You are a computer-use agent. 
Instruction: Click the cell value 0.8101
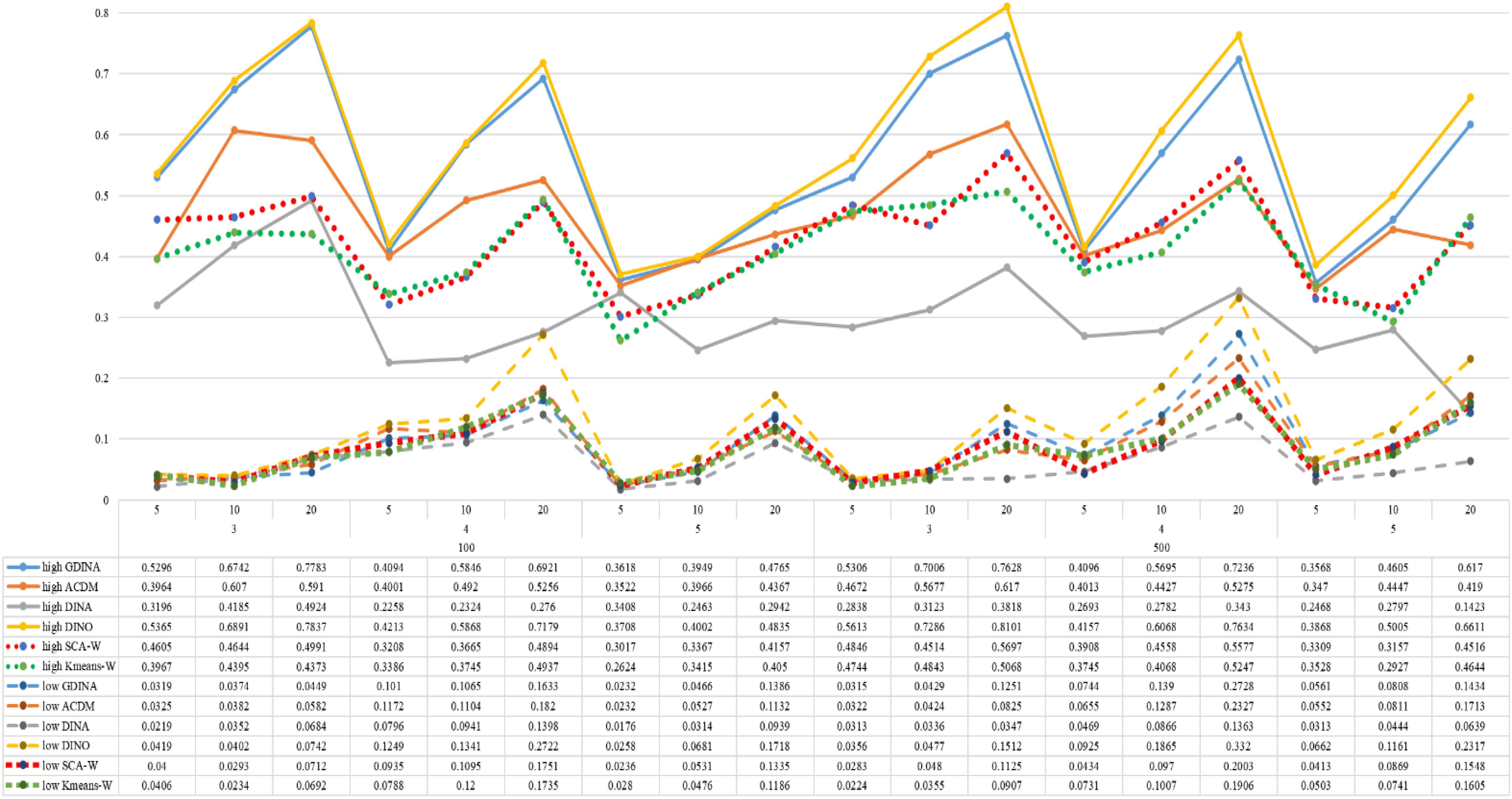pos(1006,627)
